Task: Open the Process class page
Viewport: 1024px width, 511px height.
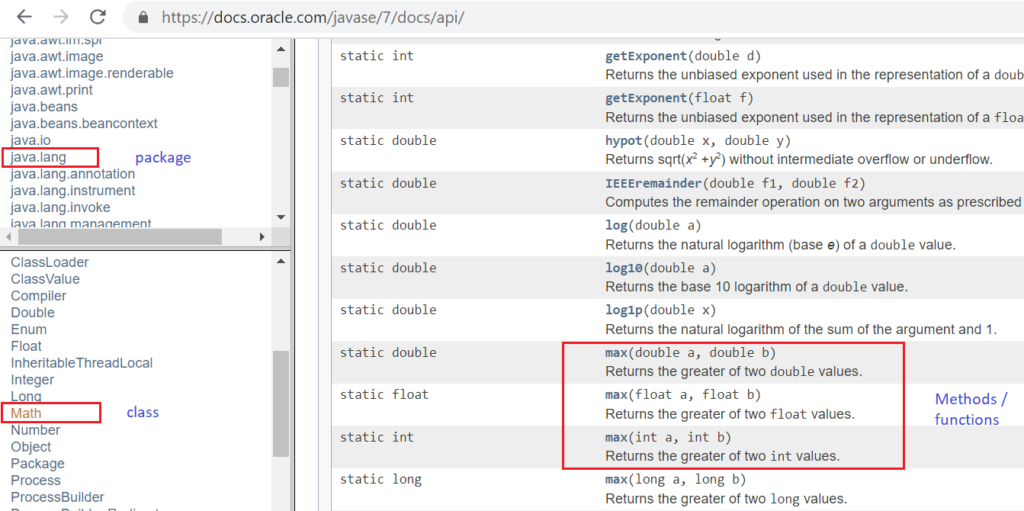Action: (x=36, y=480)
